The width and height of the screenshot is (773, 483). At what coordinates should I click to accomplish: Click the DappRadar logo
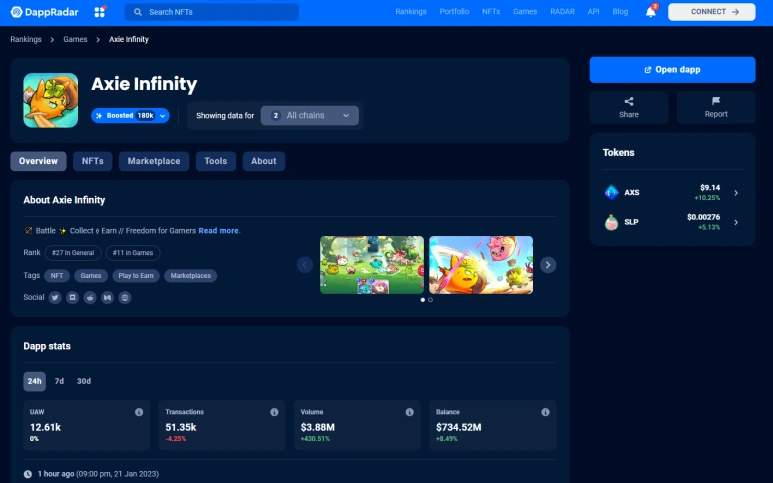click(x=44, y=12)
